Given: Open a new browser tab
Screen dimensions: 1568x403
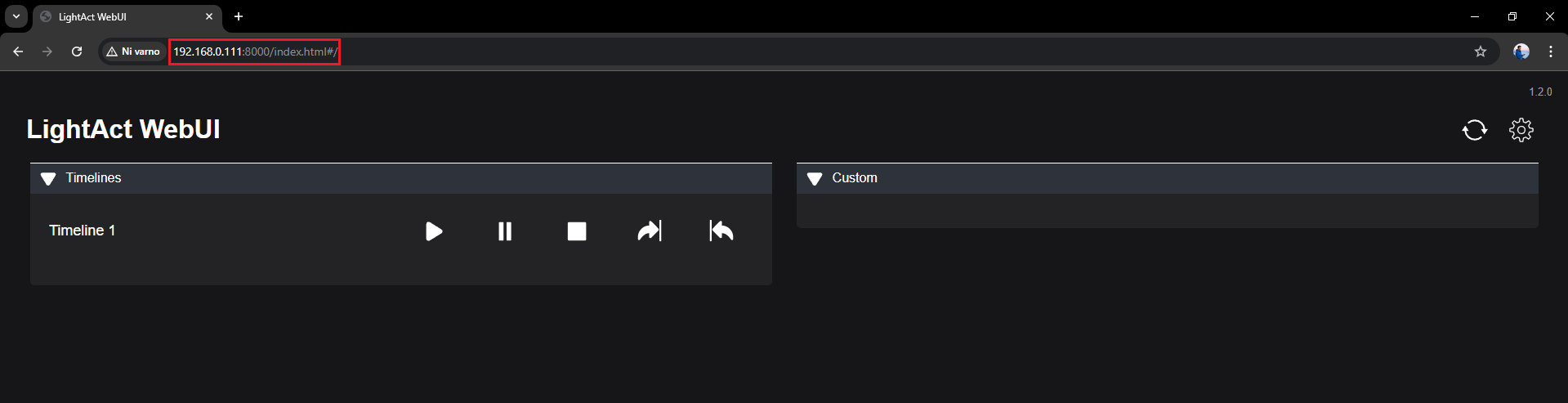Looking at the screenshot, I should (239, 16).
